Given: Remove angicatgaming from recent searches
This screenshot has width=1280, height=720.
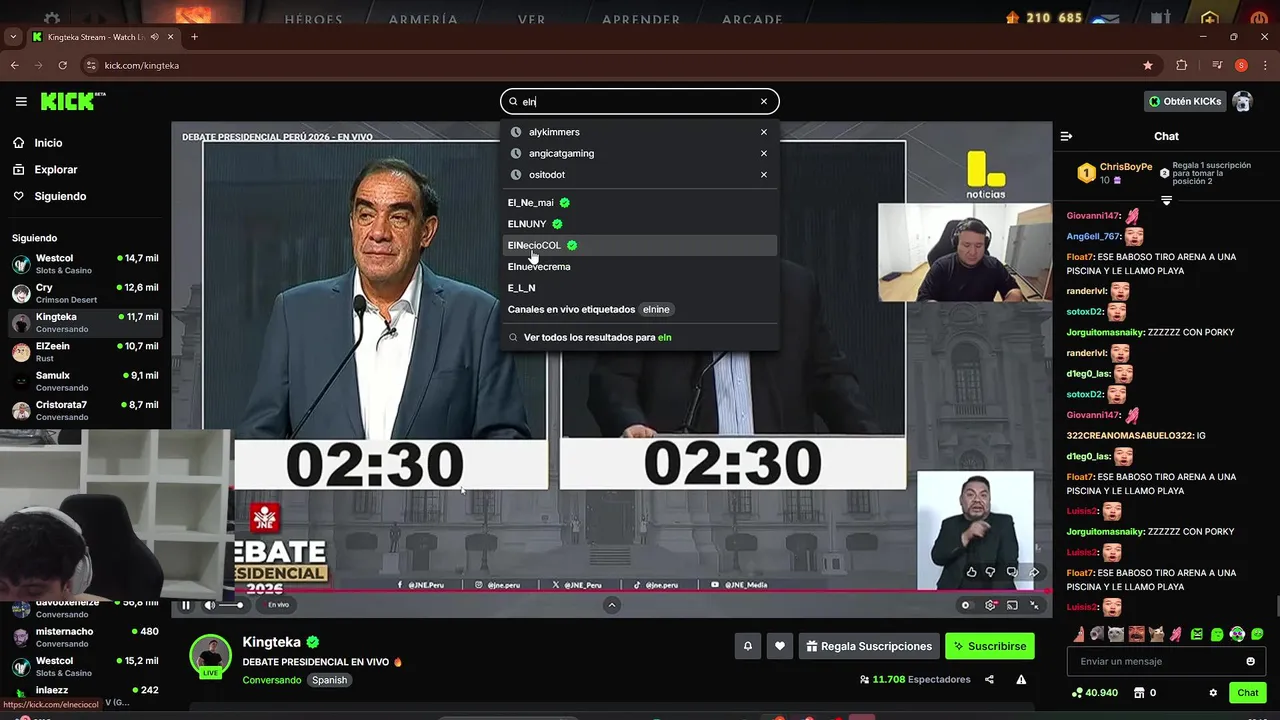Looking at the screenshot, I should (764, 153).
